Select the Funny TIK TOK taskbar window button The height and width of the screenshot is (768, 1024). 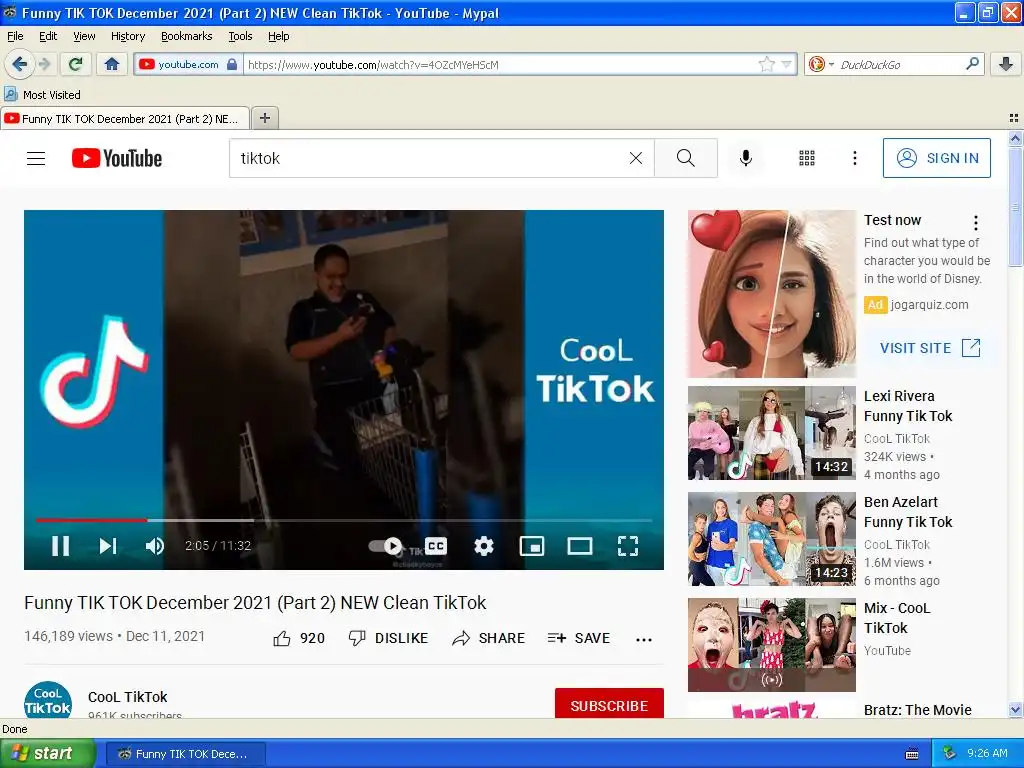point(185,754)
